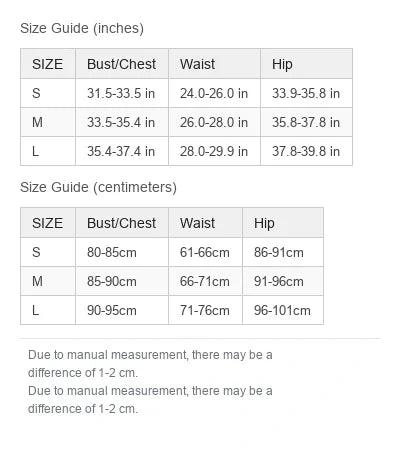Select the 66-71cm waist cell
400x450 pixels.
click(x=205, y=281)
